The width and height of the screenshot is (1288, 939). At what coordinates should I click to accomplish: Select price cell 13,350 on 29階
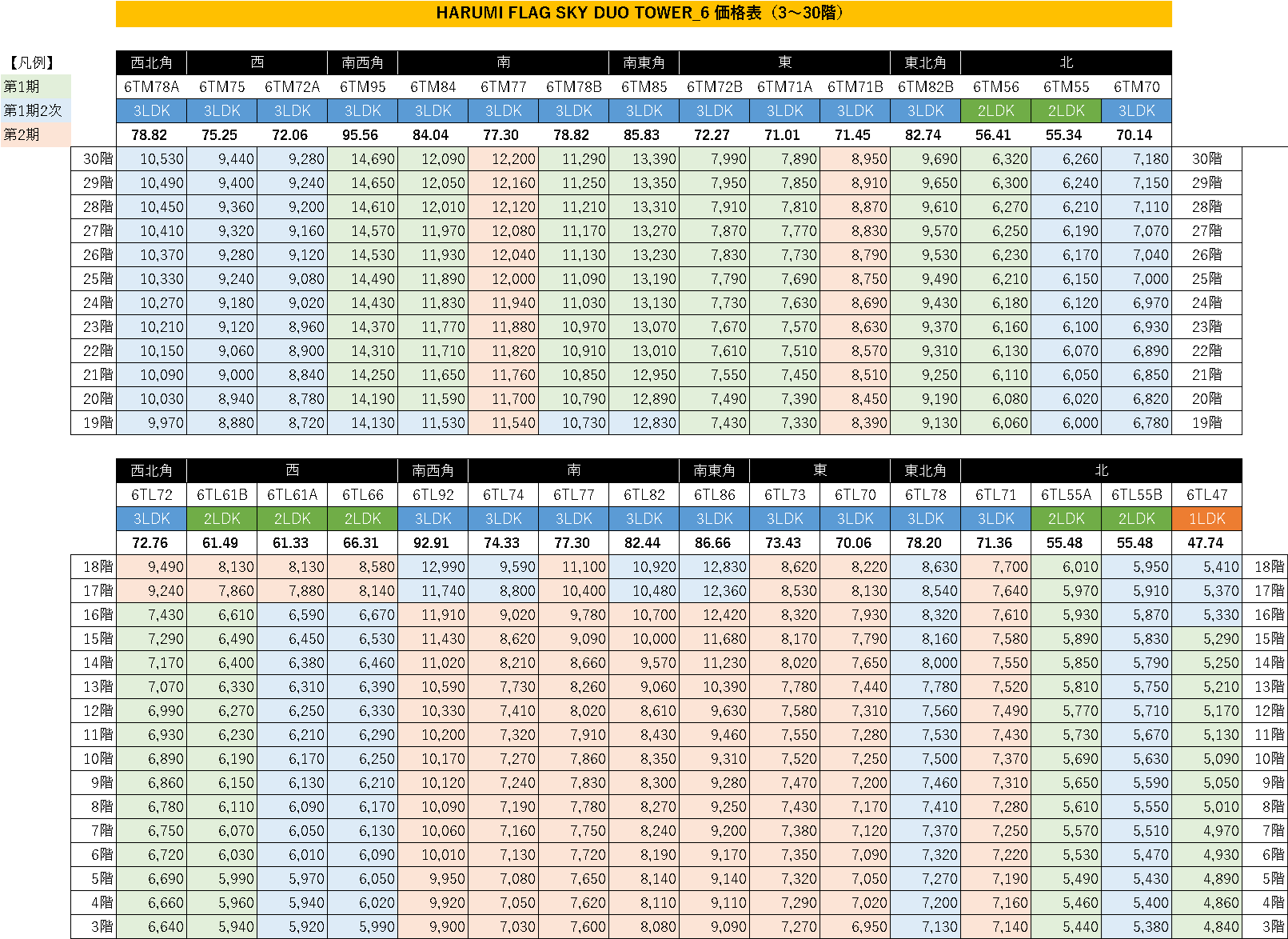pyautogui.click(x=644, y=182)
